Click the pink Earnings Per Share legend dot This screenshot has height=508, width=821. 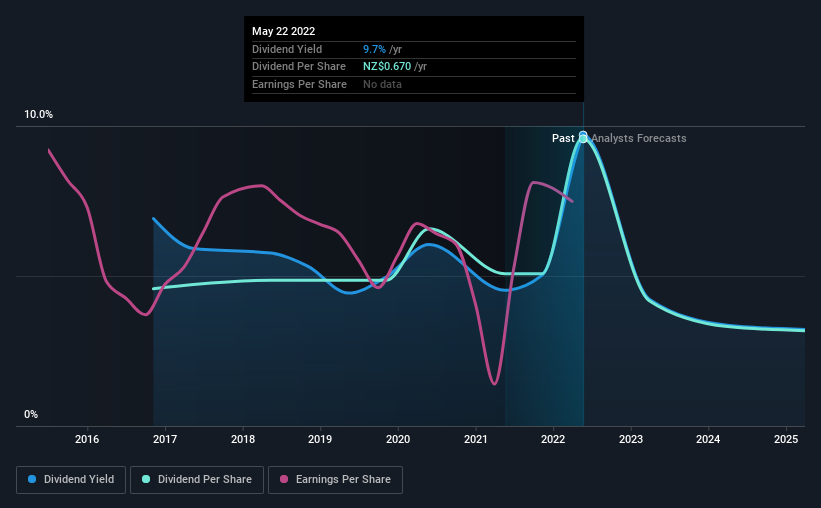pyautogui.click(x=284, y=479)
